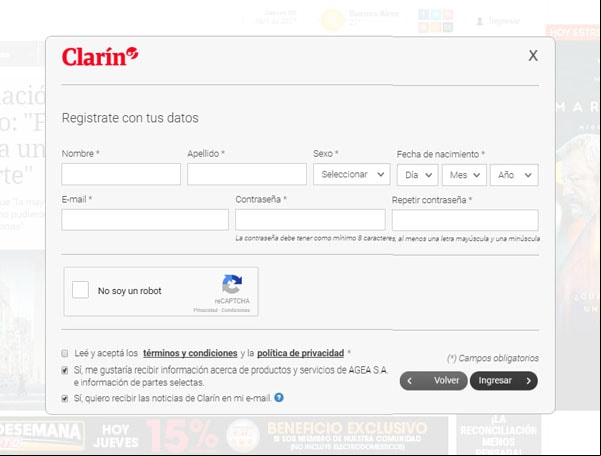601x456 pixels.
Task: Open reCAPTCHA Privacidad link
Action: point(205,310)
